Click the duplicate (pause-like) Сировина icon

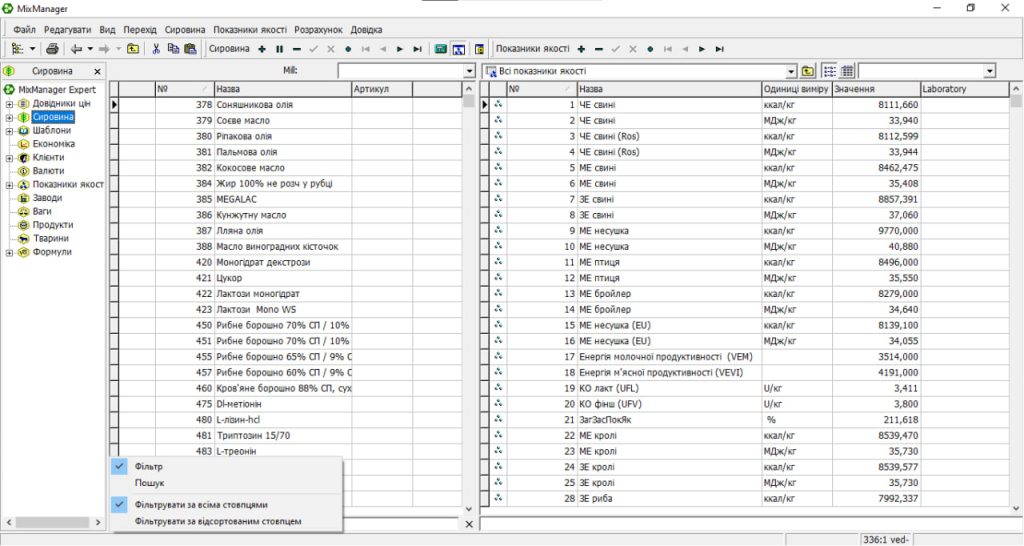point(280,49)
